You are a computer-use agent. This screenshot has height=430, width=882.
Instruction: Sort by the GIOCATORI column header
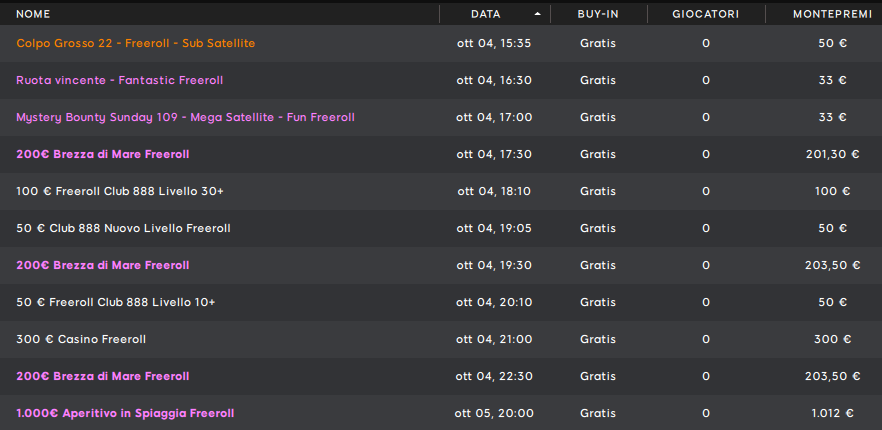(706, 14)
